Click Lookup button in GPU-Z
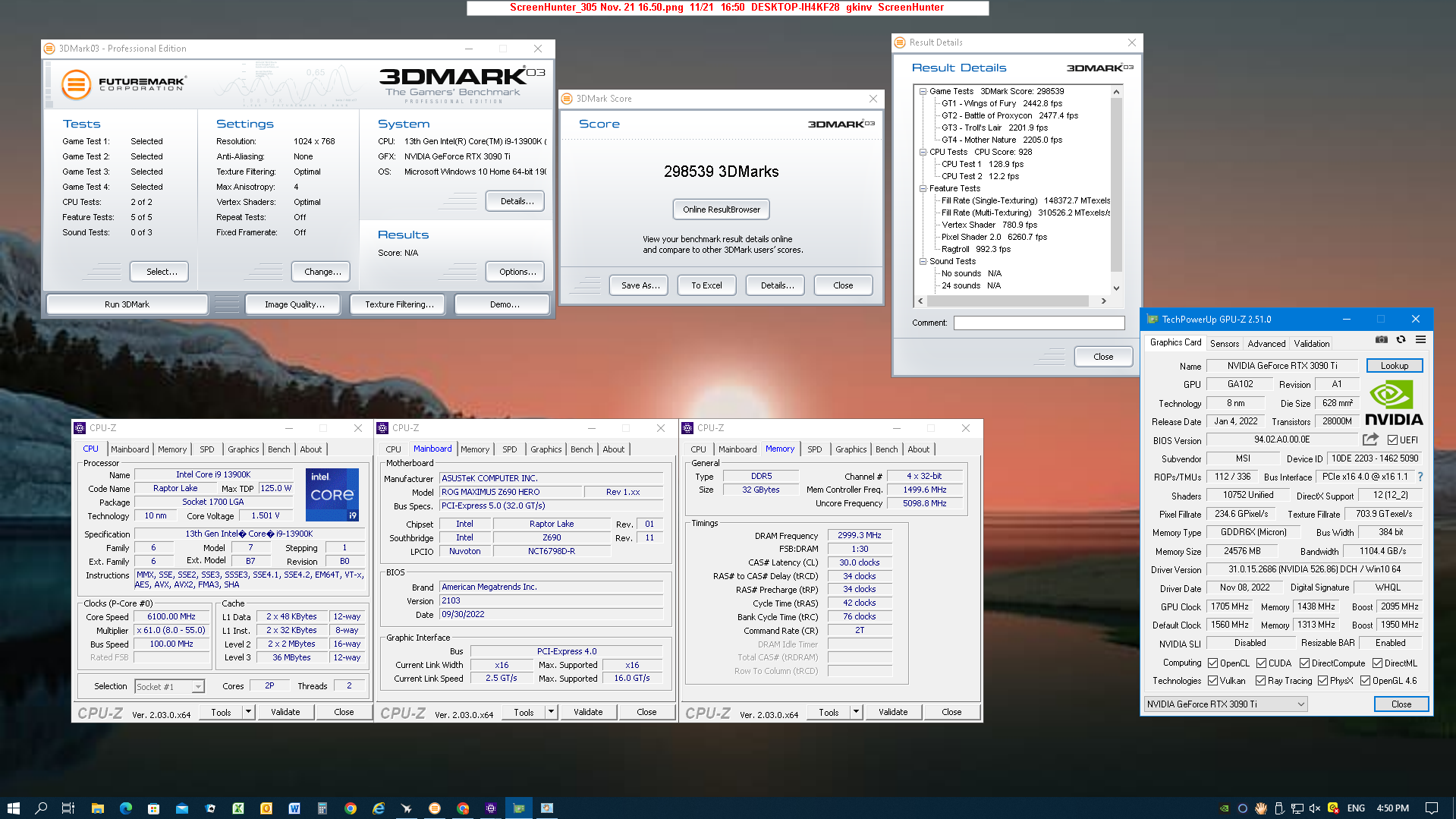1456x819 pixels. tap(1394, 366)
